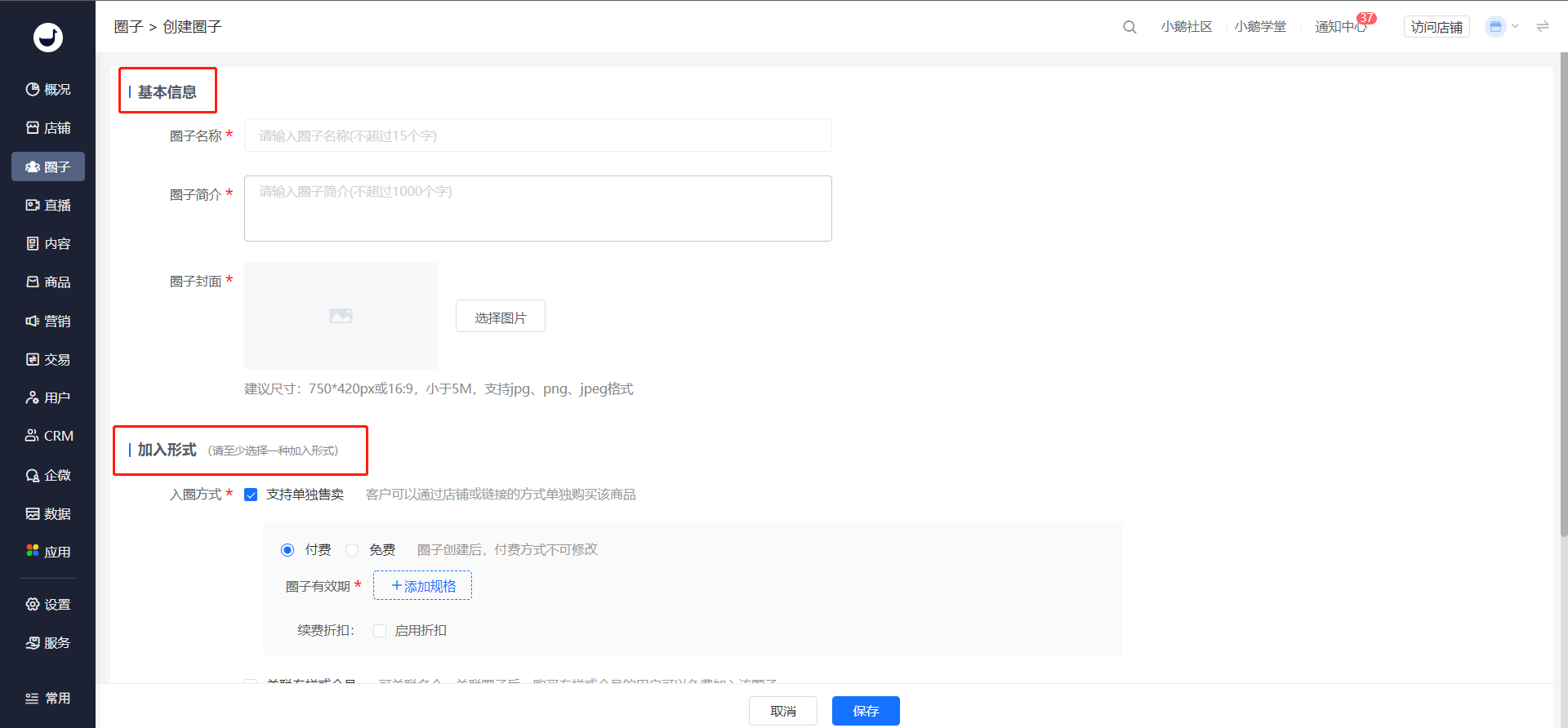Uncheck the 支持单独售卖 checkbox

click(x=252, y=495)
